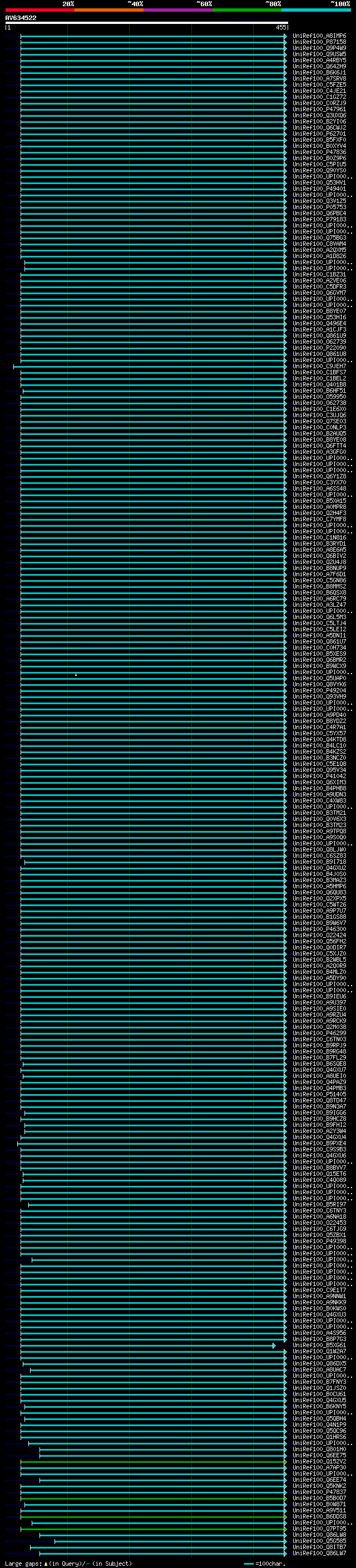Select hit label UniRef100_P05753
356x1568 pixels.
[319, 207]
